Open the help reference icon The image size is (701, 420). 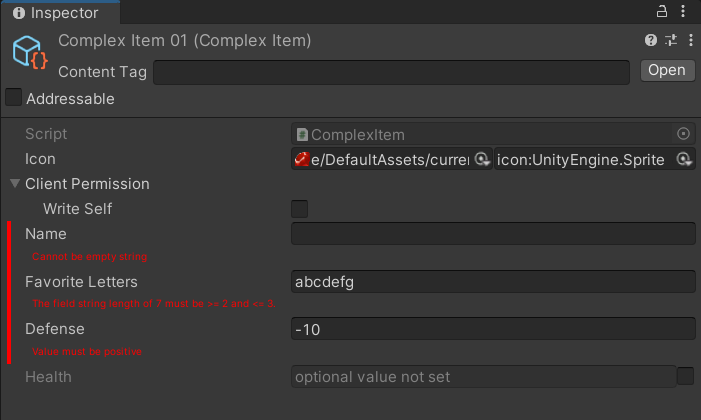[651, 41]
